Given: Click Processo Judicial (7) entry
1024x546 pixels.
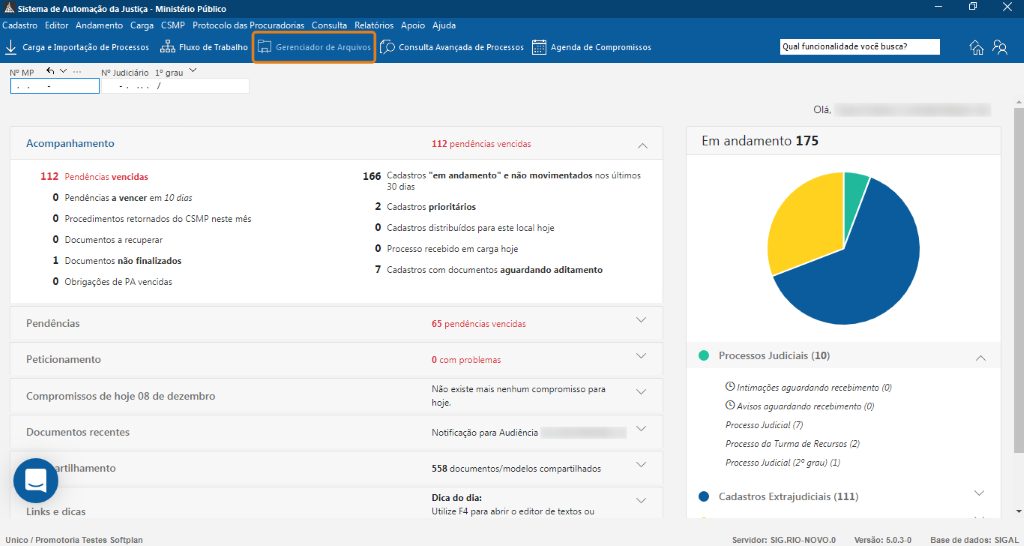Looking at the screenshot, I should click(x=764, y=425).
